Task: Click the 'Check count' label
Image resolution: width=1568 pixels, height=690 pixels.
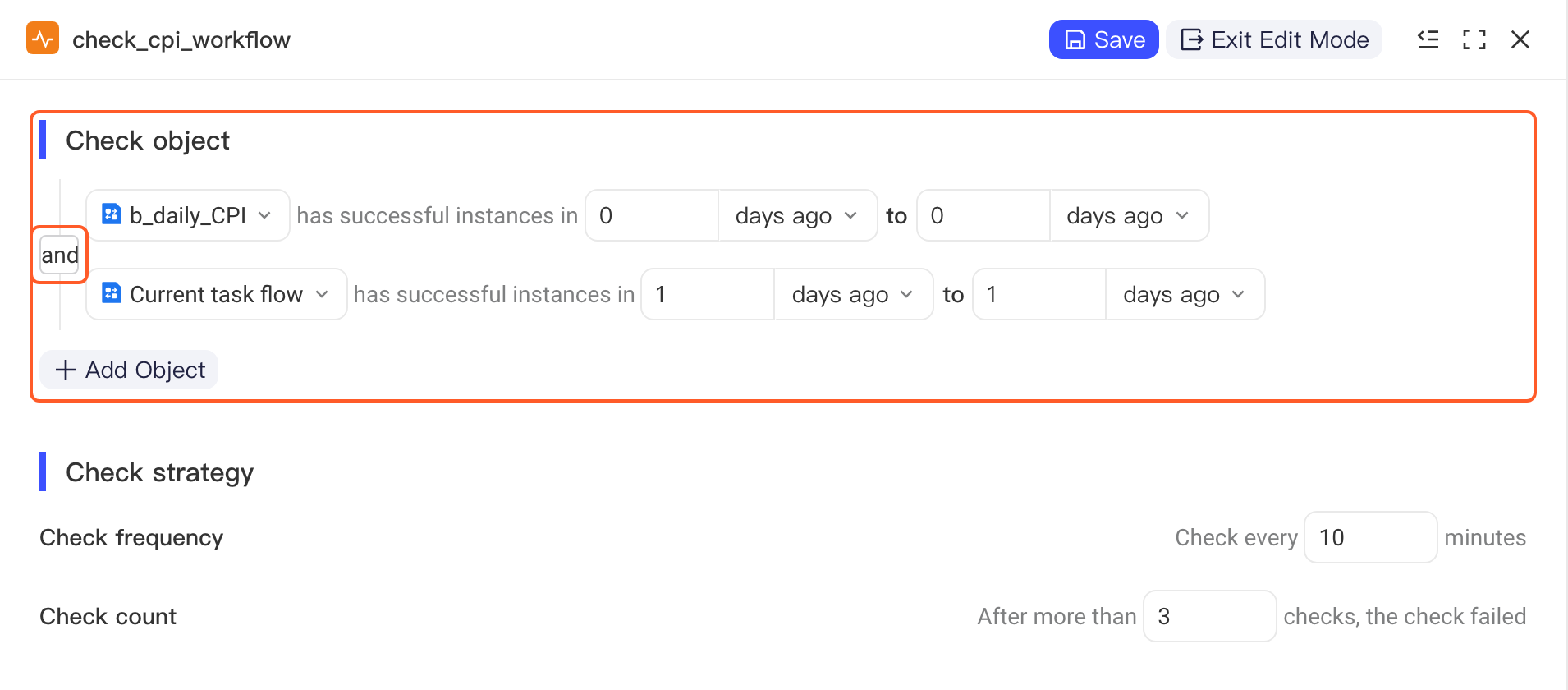Action: pos(108,616)
